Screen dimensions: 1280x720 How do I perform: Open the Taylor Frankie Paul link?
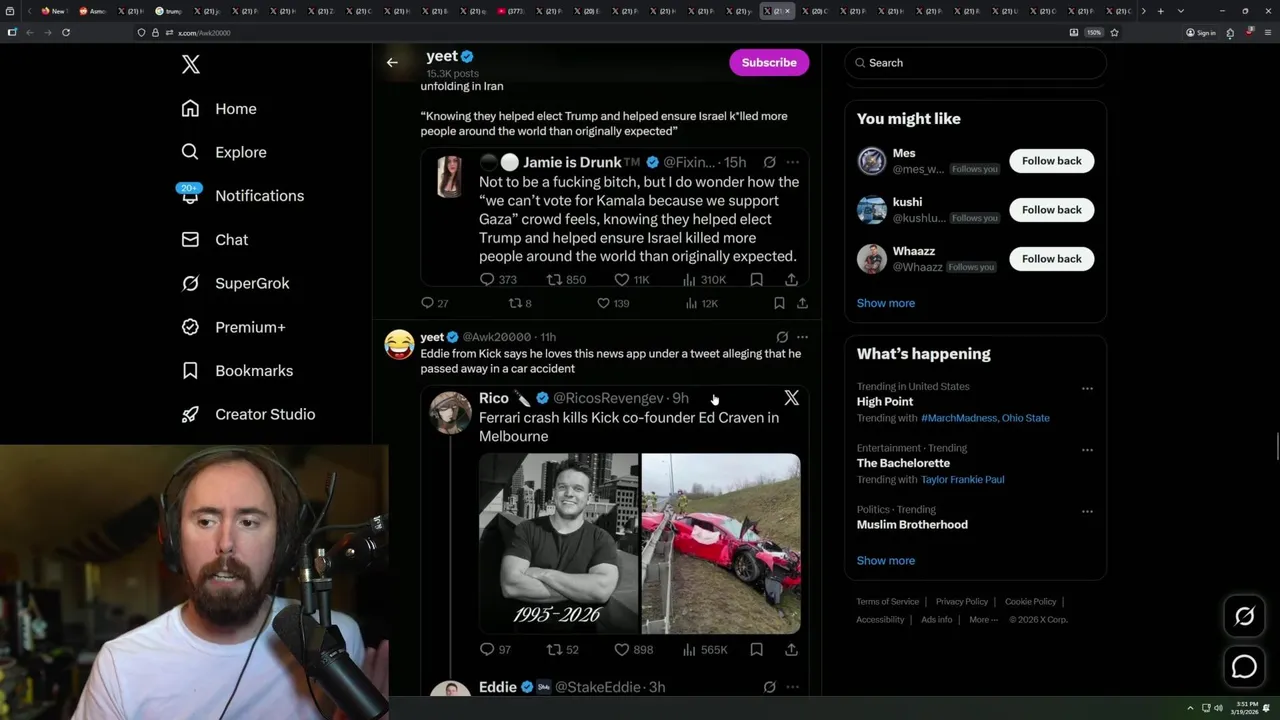tap(962, 480)
